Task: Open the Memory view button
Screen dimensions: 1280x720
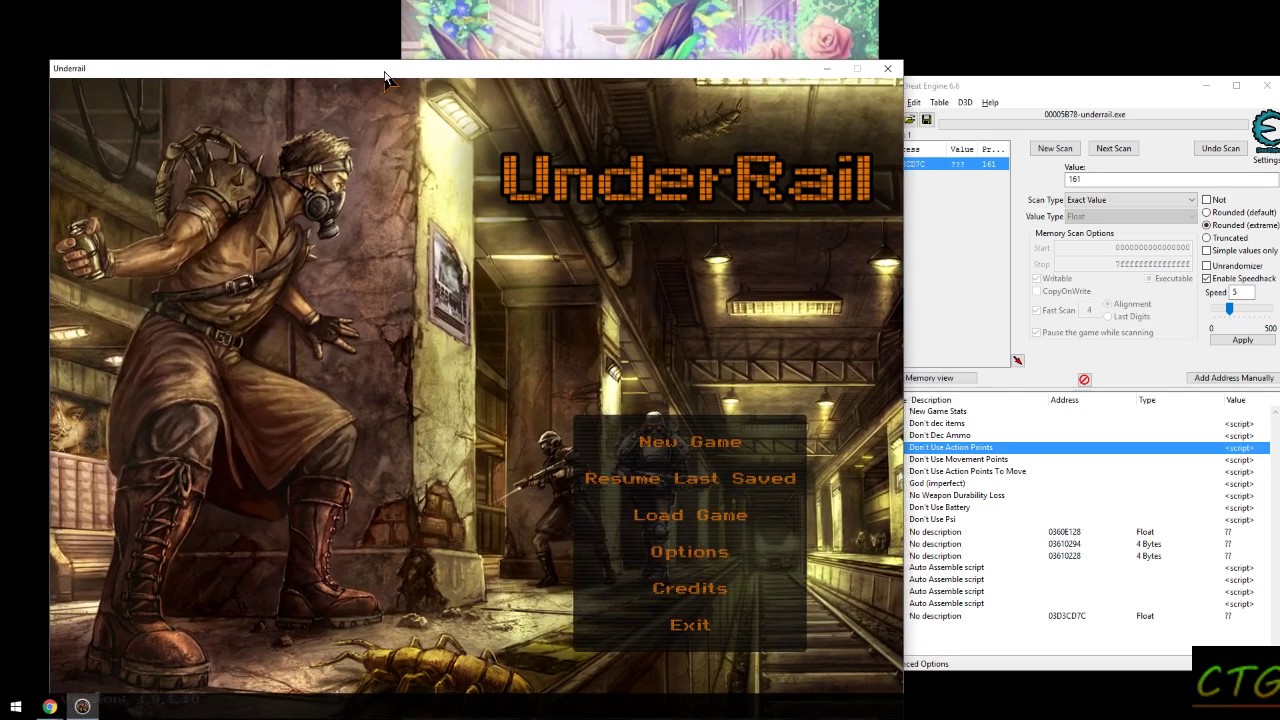Action: coord(940,378)
